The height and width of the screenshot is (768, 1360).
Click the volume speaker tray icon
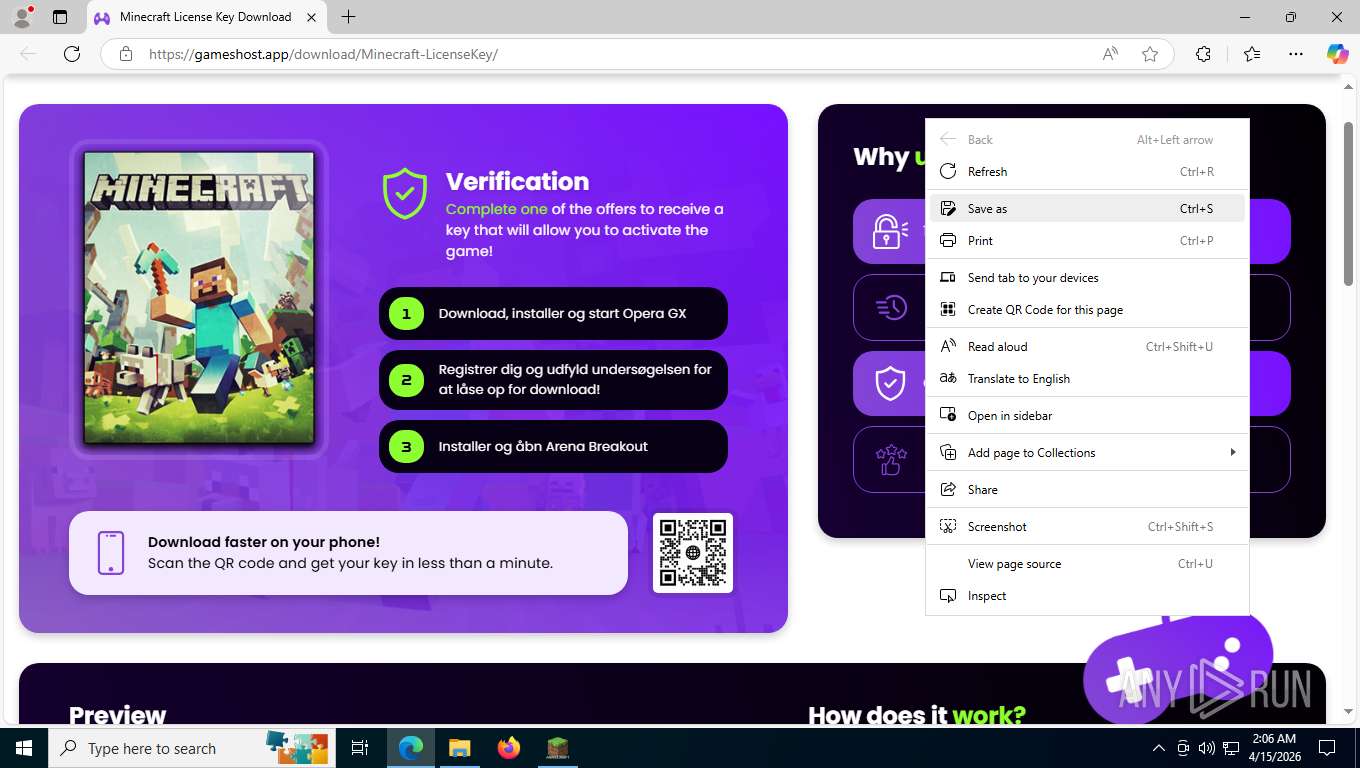[x=1206, y=748]
